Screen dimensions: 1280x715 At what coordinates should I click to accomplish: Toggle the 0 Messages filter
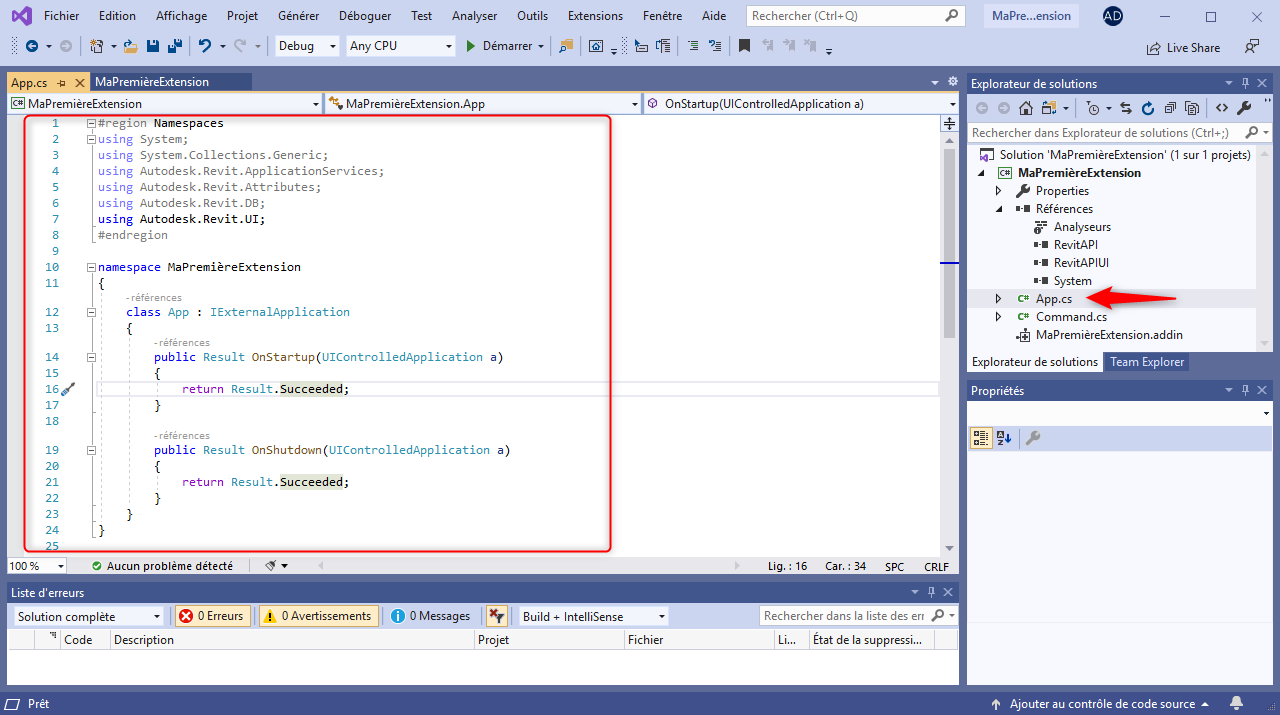[430, 616]
